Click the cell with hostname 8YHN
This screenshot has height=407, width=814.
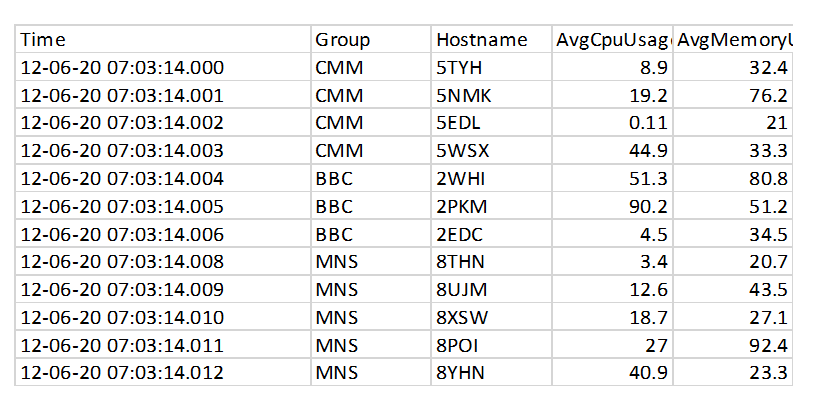(491, 372)
